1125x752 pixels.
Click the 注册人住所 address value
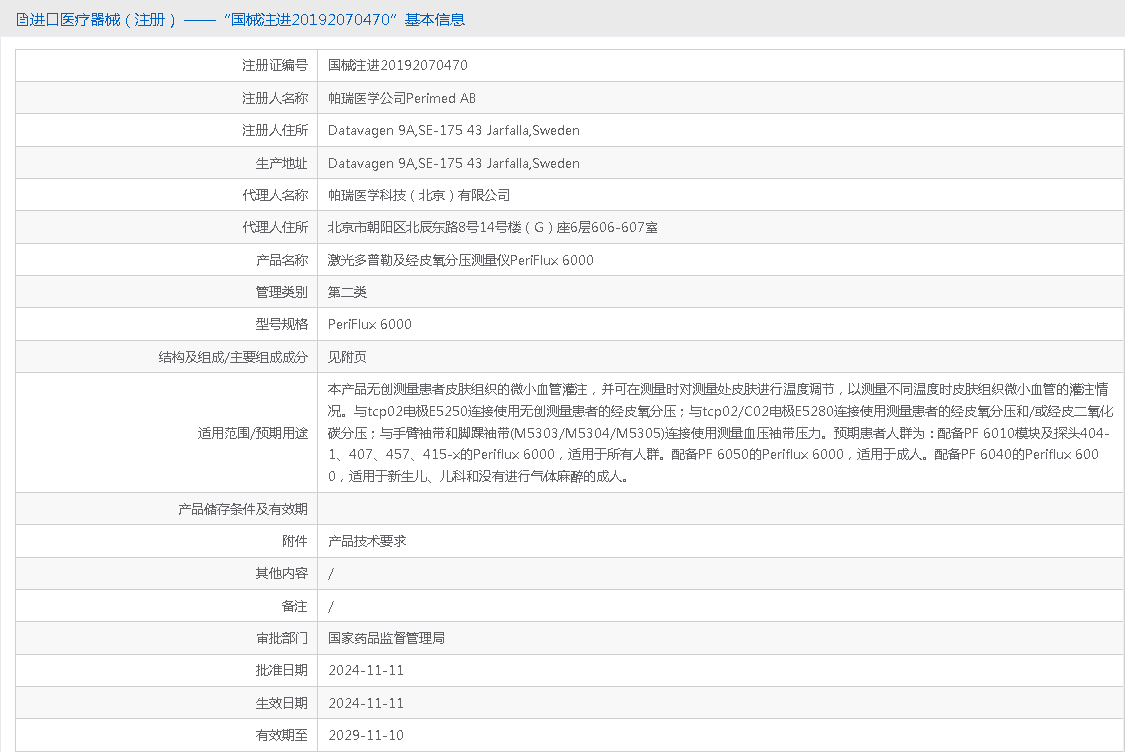click(453, 130)
